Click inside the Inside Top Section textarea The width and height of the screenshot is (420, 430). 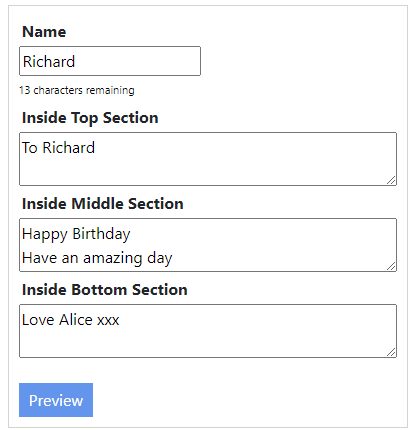(x=208, y=159)
